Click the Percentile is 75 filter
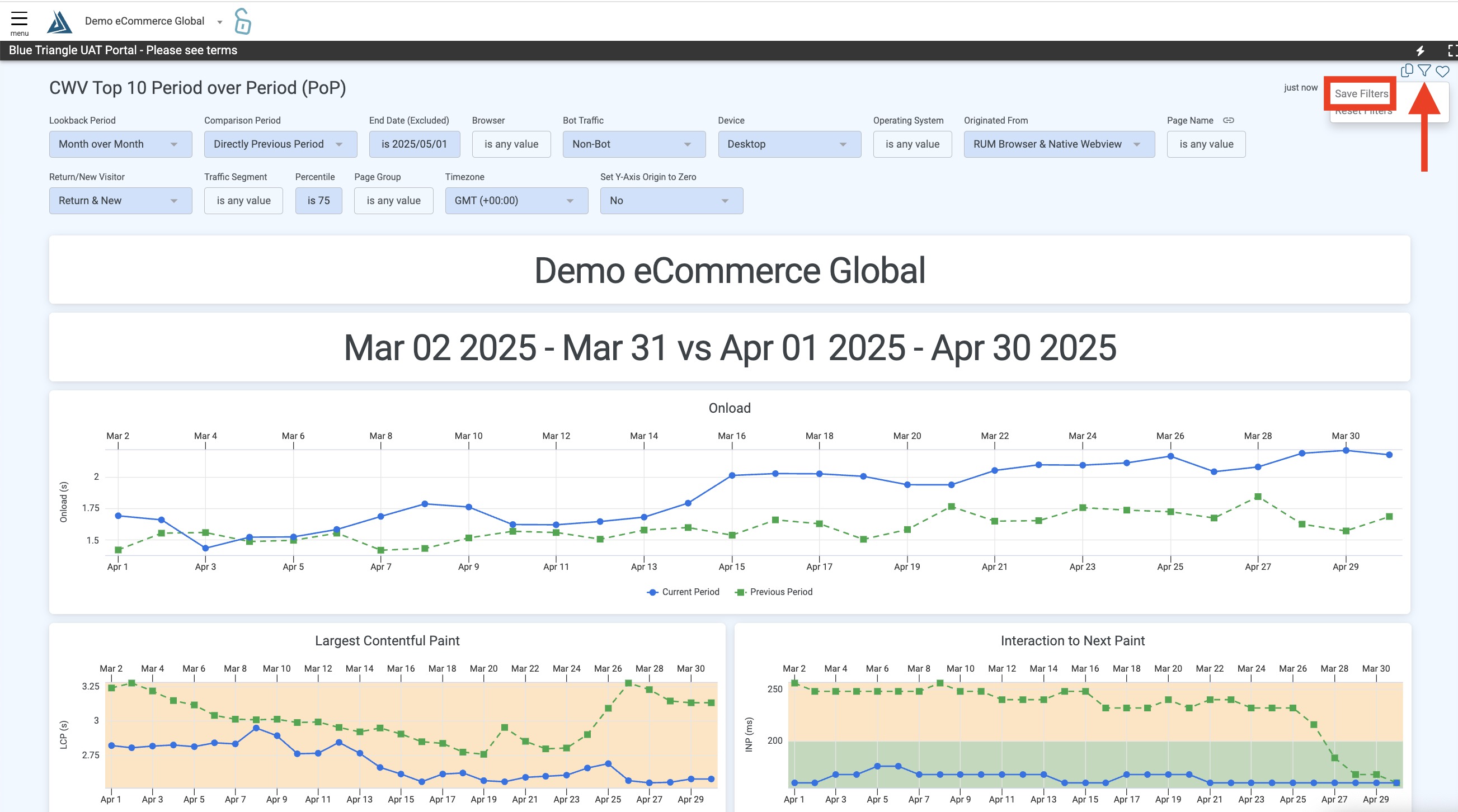 (319, 200)
